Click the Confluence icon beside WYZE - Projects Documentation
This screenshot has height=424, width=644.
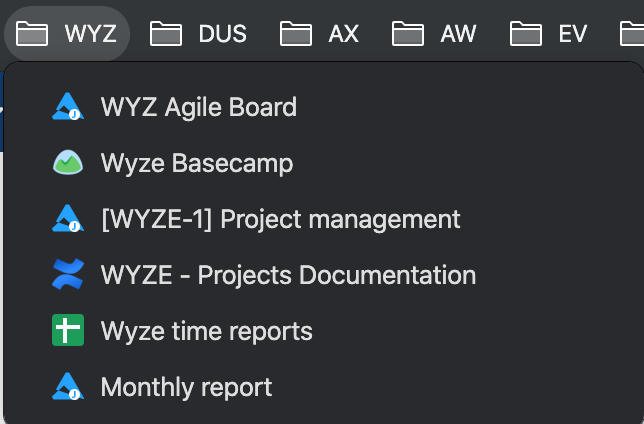tap(68, 274)
